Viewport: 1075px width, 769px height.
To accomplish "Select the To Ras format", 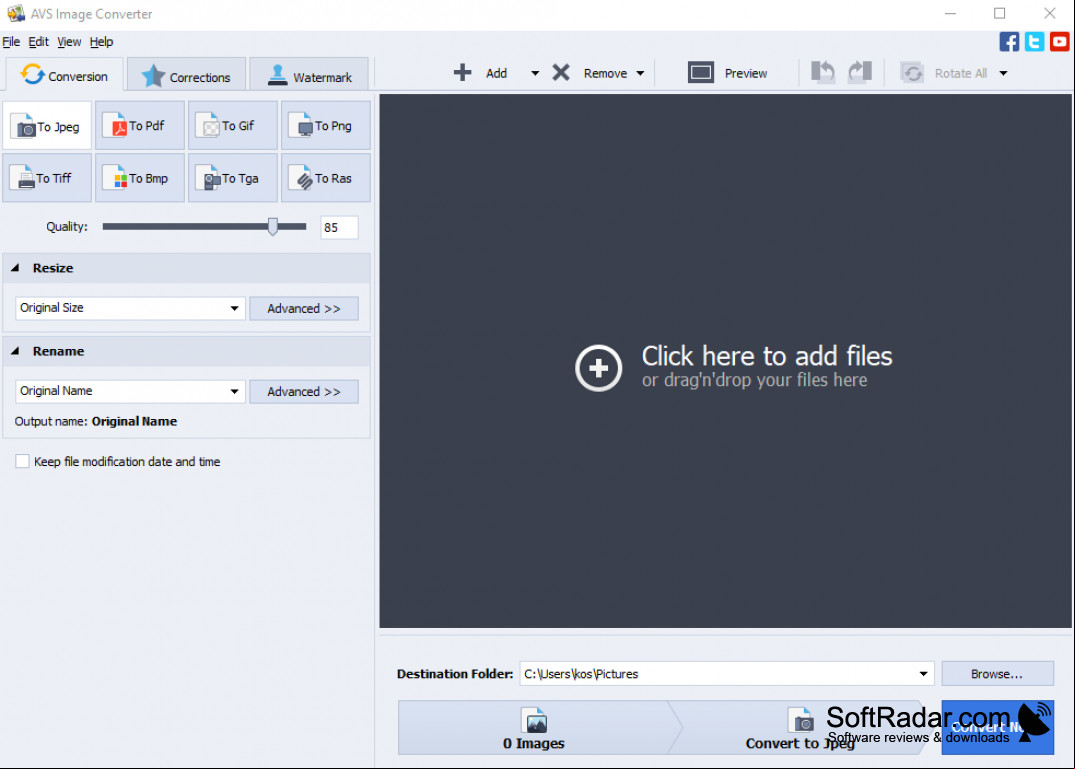I will coord(326,178).
